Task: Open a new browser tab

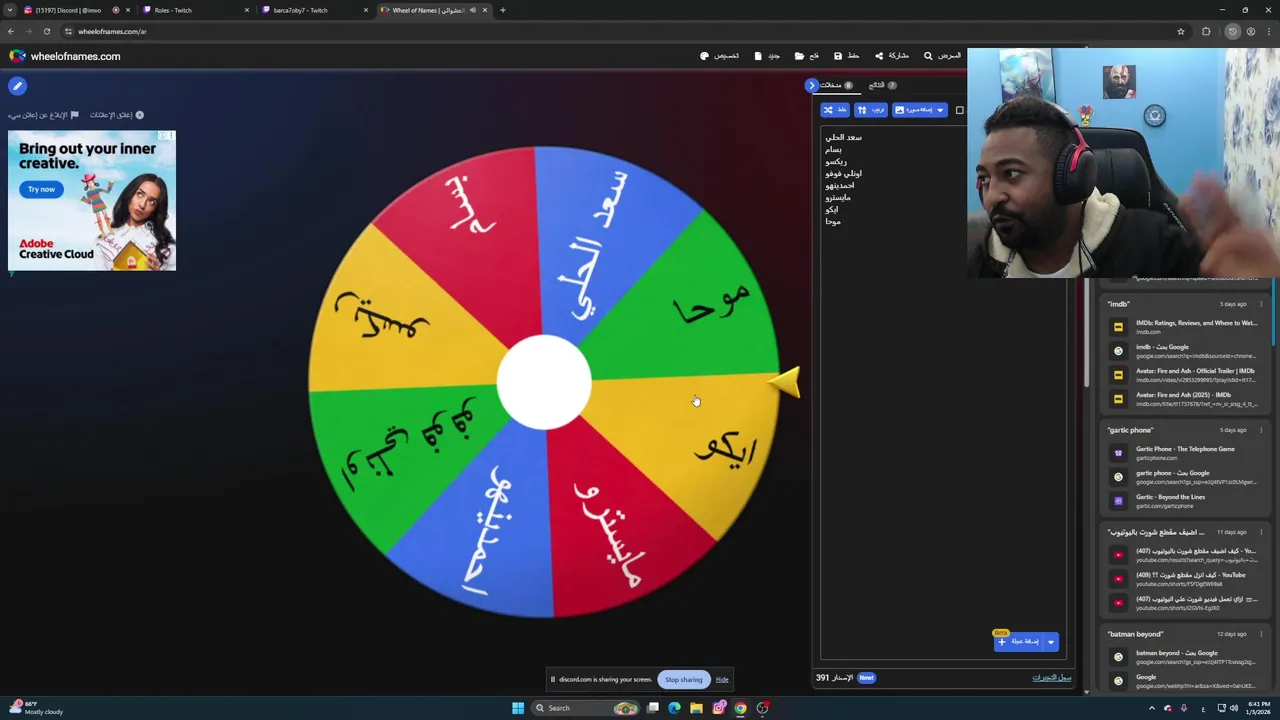Action: (502, 10)
